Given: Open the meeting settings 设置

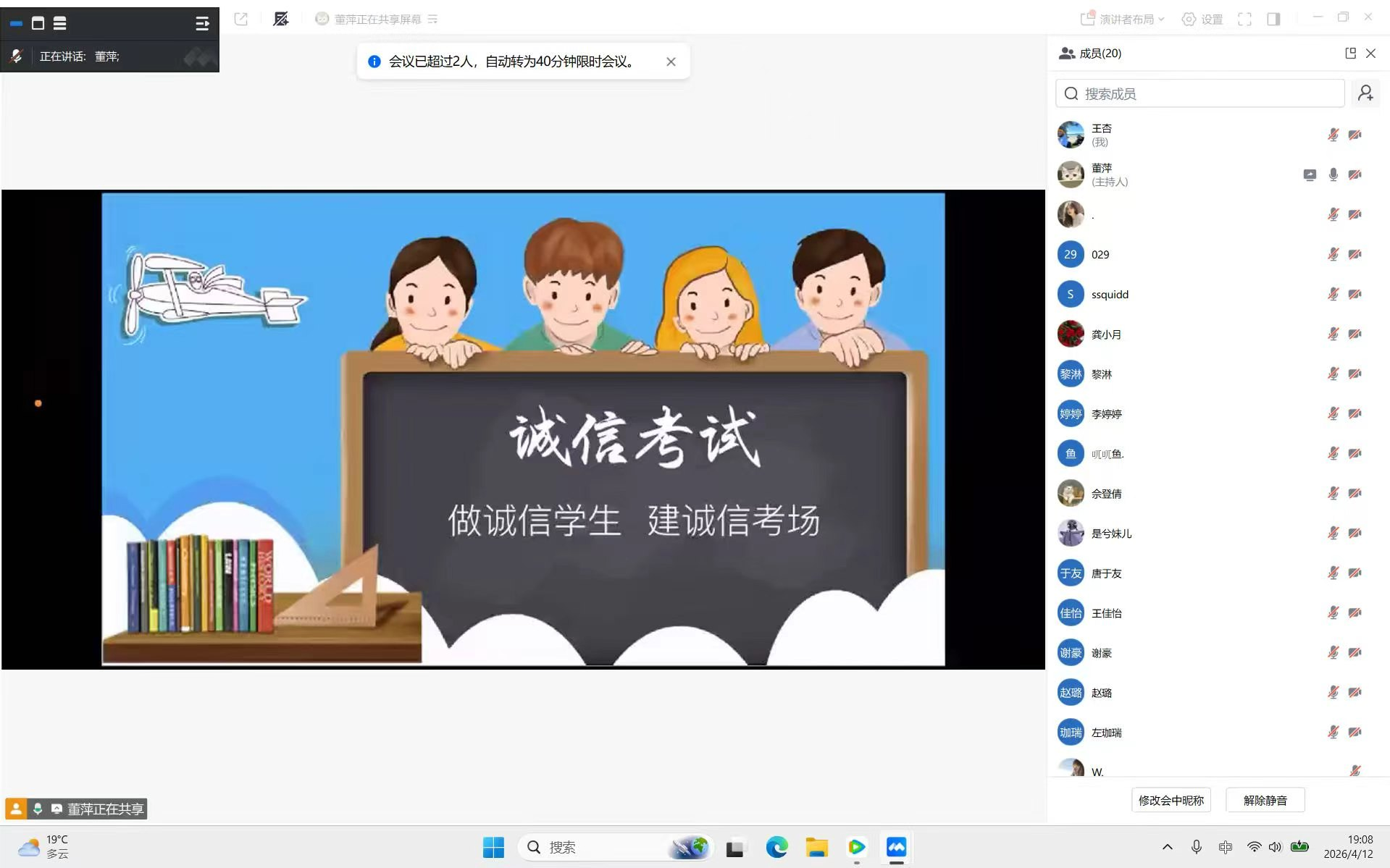Looking at the screenshot, I should coord(1205,20).
